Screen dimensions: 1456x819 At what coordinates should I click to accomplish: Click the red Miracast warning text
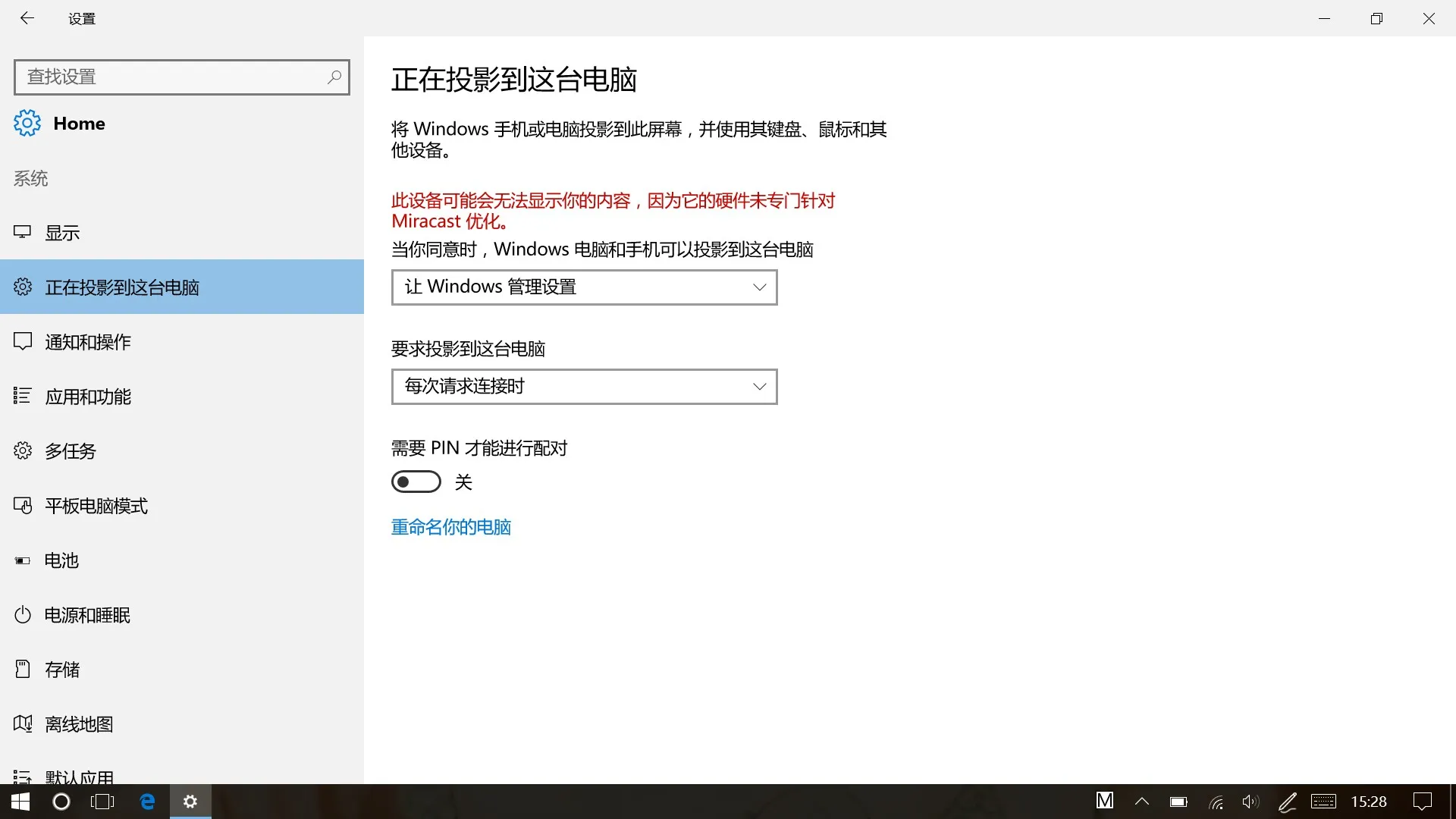[x=613, y=211]
